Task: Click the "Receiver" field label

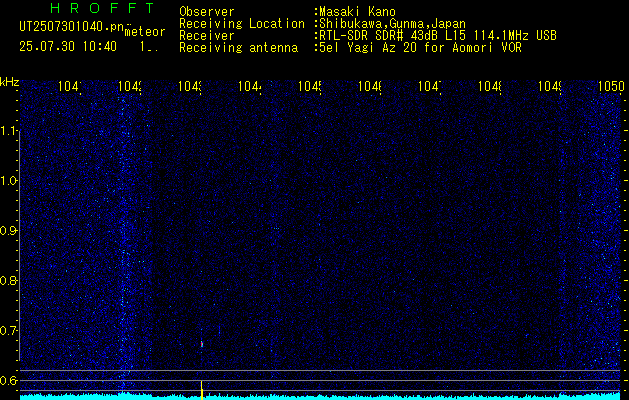Action: (207, 36)
